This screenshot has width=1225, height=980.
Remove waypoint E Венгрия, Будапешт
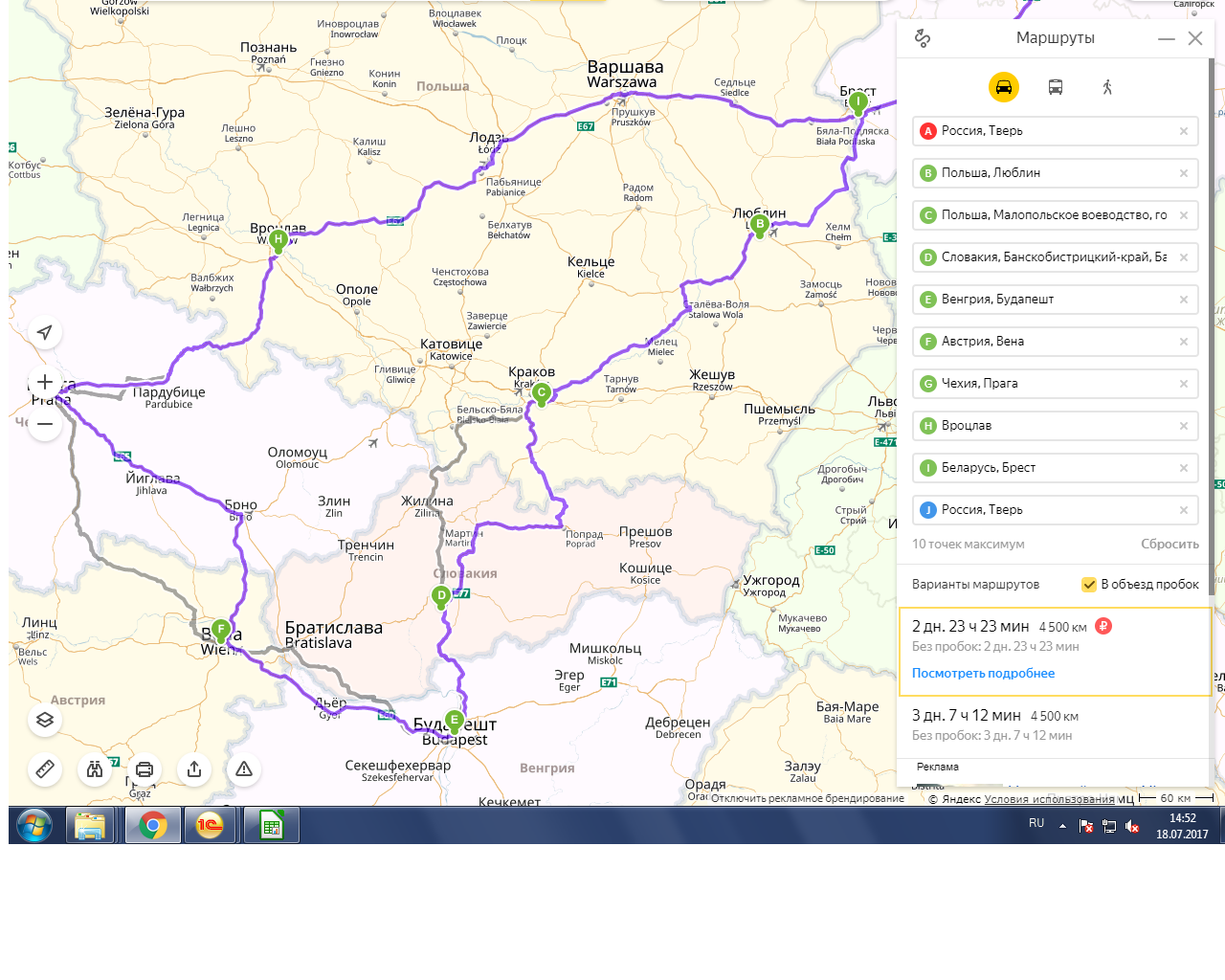tap(1184, 300)
